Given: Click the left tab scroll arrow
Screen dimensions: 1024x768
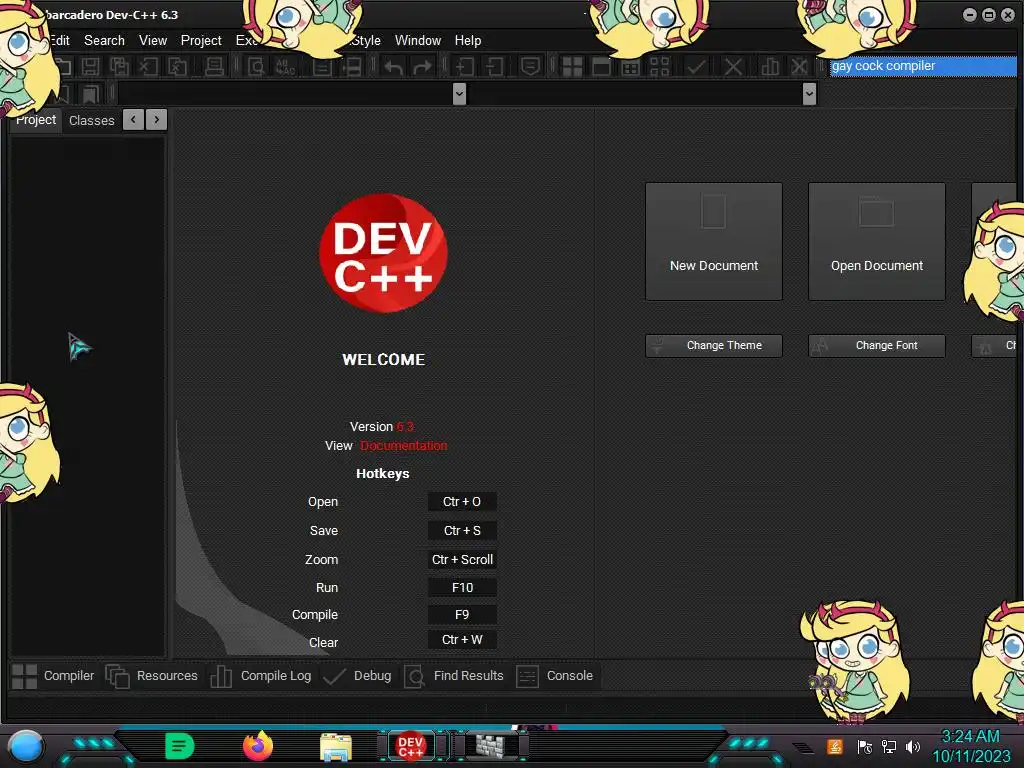Looking at the screenshot, I should [133, 120].
